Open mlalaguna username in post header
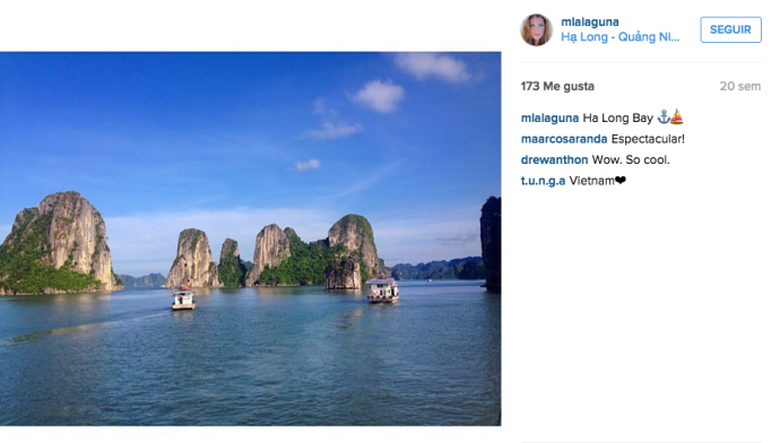The width and height of the screenshot is (780, 443). point(590,22)
